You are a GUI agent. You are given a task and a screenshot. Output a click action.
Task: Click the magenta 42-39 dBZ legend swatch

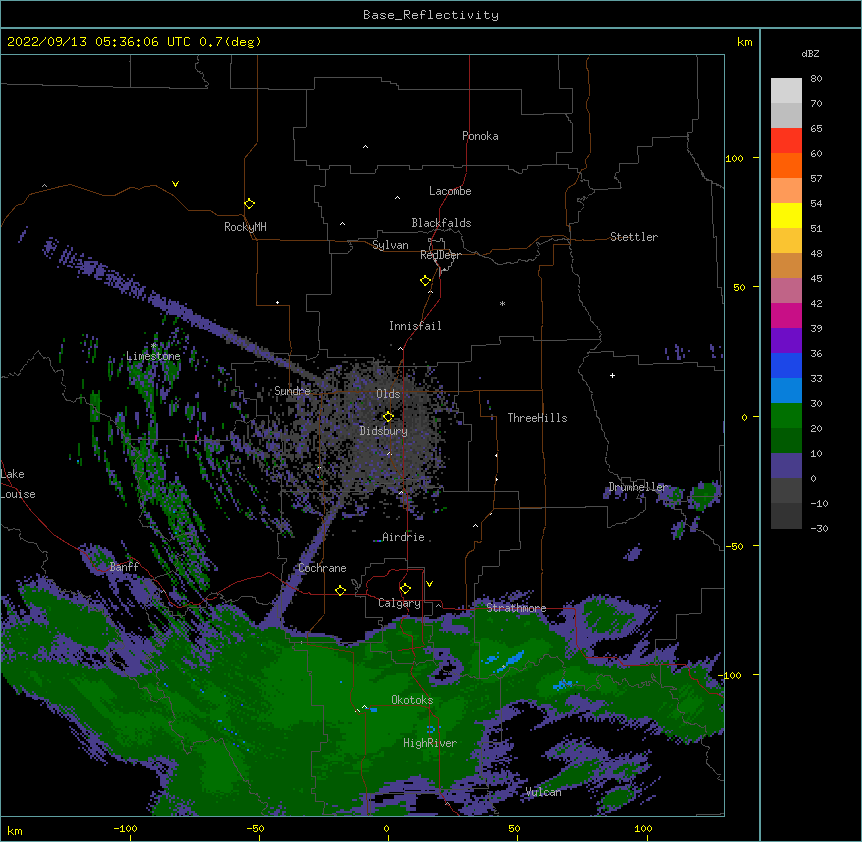click(786, 315)
